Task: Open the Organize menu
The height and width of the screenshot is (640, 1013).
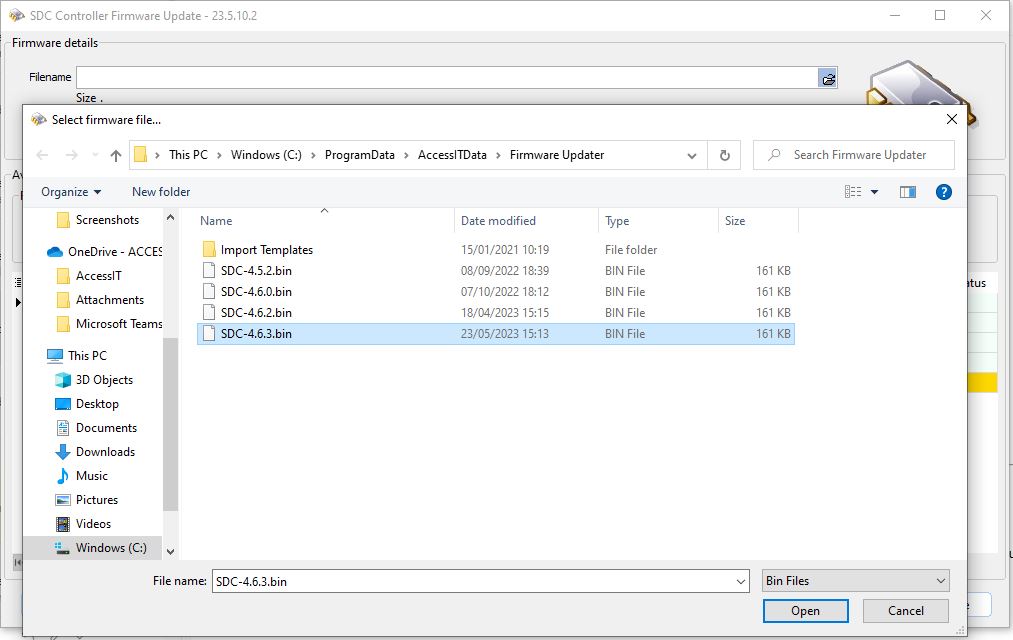Action: (x=71, y=192)
